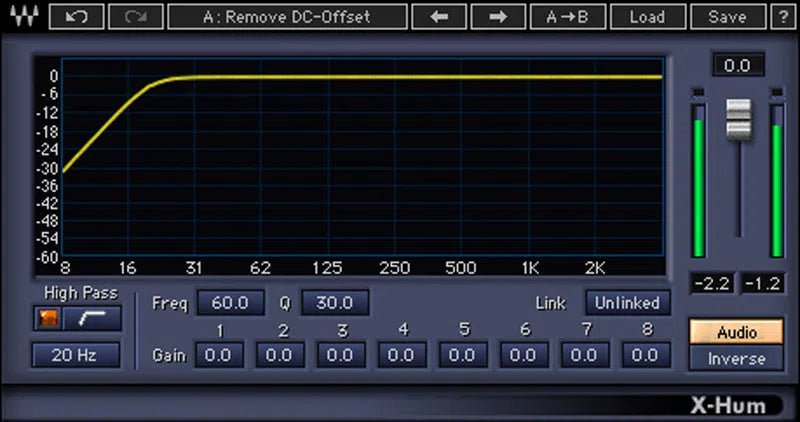Click the output gain fader handle
The image size is (800, 422).
[x=738, y=118]
